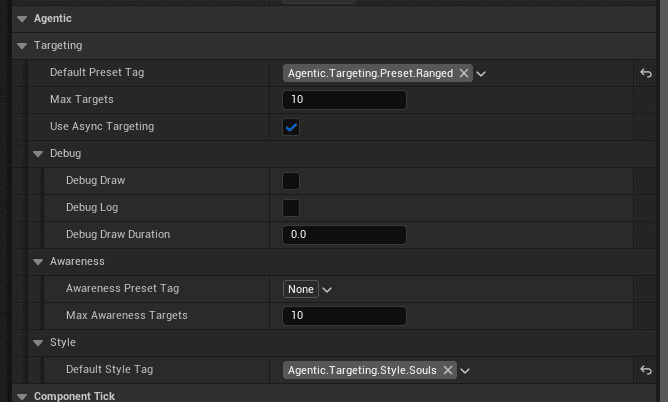This screenshot has height=402, width=668.
Task: Open the Default Preset Tag dropdown arrow
Action: pos(482,74)
